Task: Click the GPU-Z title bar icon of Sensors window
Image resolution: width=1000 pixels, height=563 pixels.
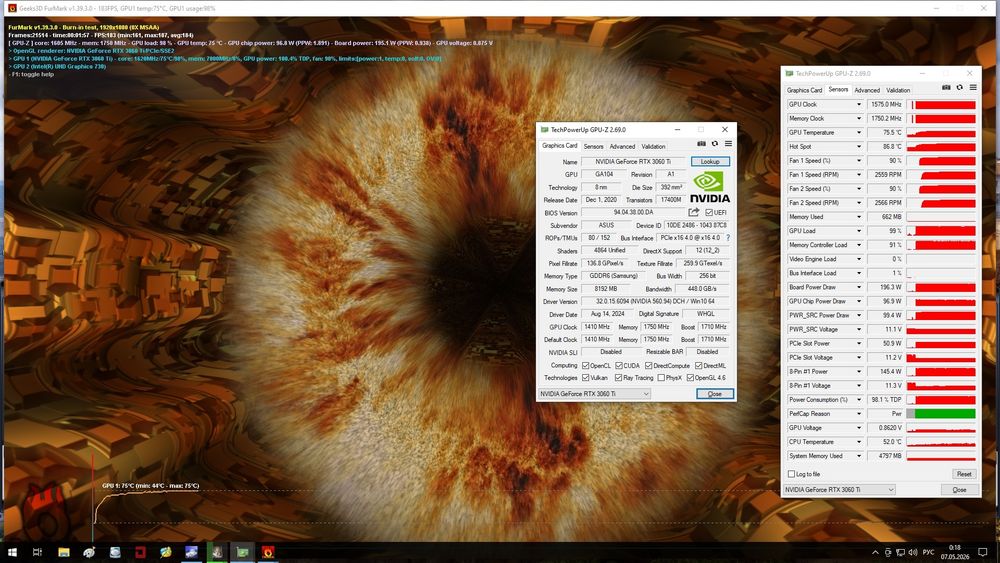Action: coord(789,74)
